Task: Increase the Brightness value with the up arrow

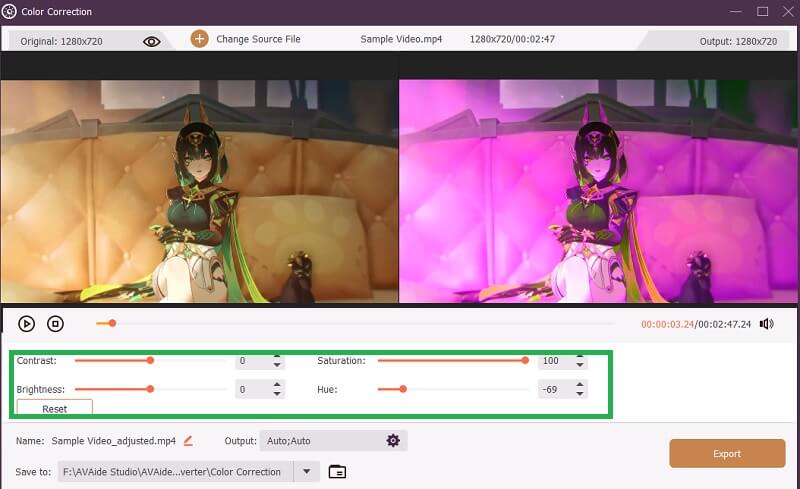Action: (277, 385)
